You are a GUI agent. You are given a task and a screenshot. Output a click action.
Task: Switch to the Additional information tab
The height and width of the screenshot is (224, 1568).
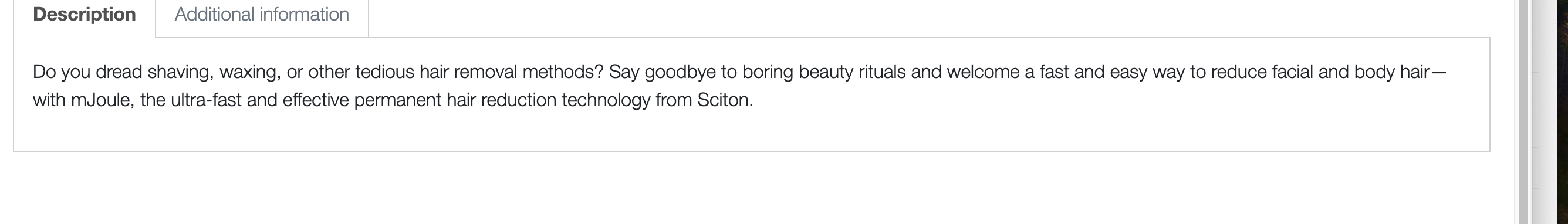click(x=262, y=15)
